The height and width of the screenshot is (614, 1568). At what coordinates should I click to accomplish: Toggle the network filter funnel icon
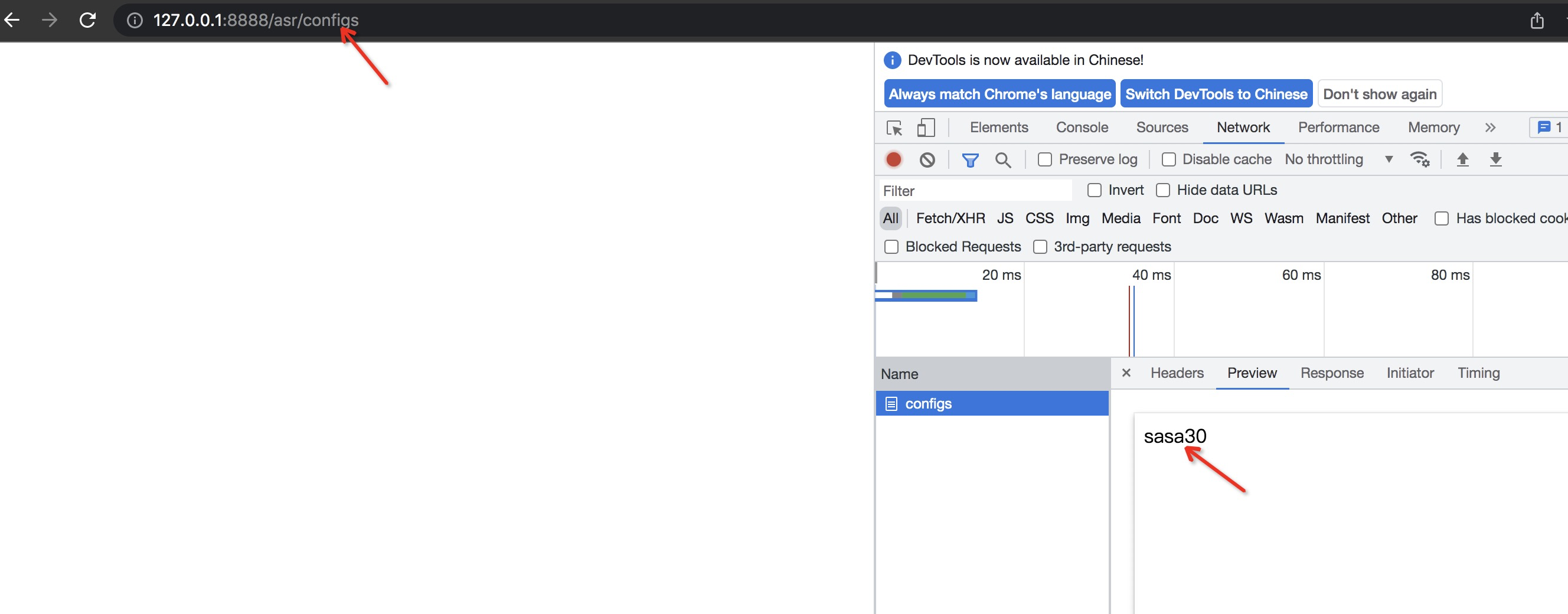(x=969, y=160)
